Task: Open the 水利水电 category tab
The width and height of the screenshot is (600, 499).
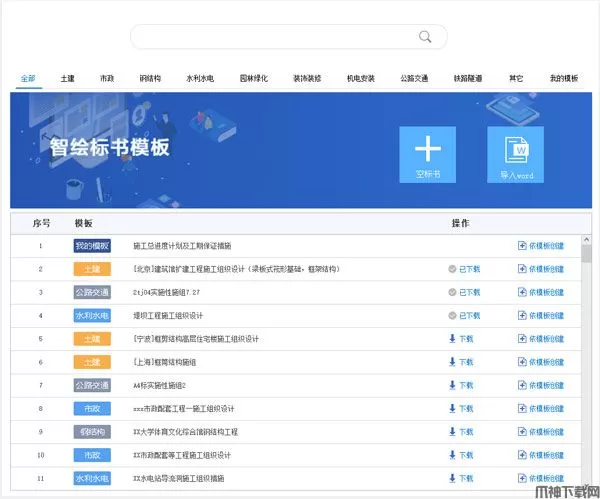Action: pos(199,78)
